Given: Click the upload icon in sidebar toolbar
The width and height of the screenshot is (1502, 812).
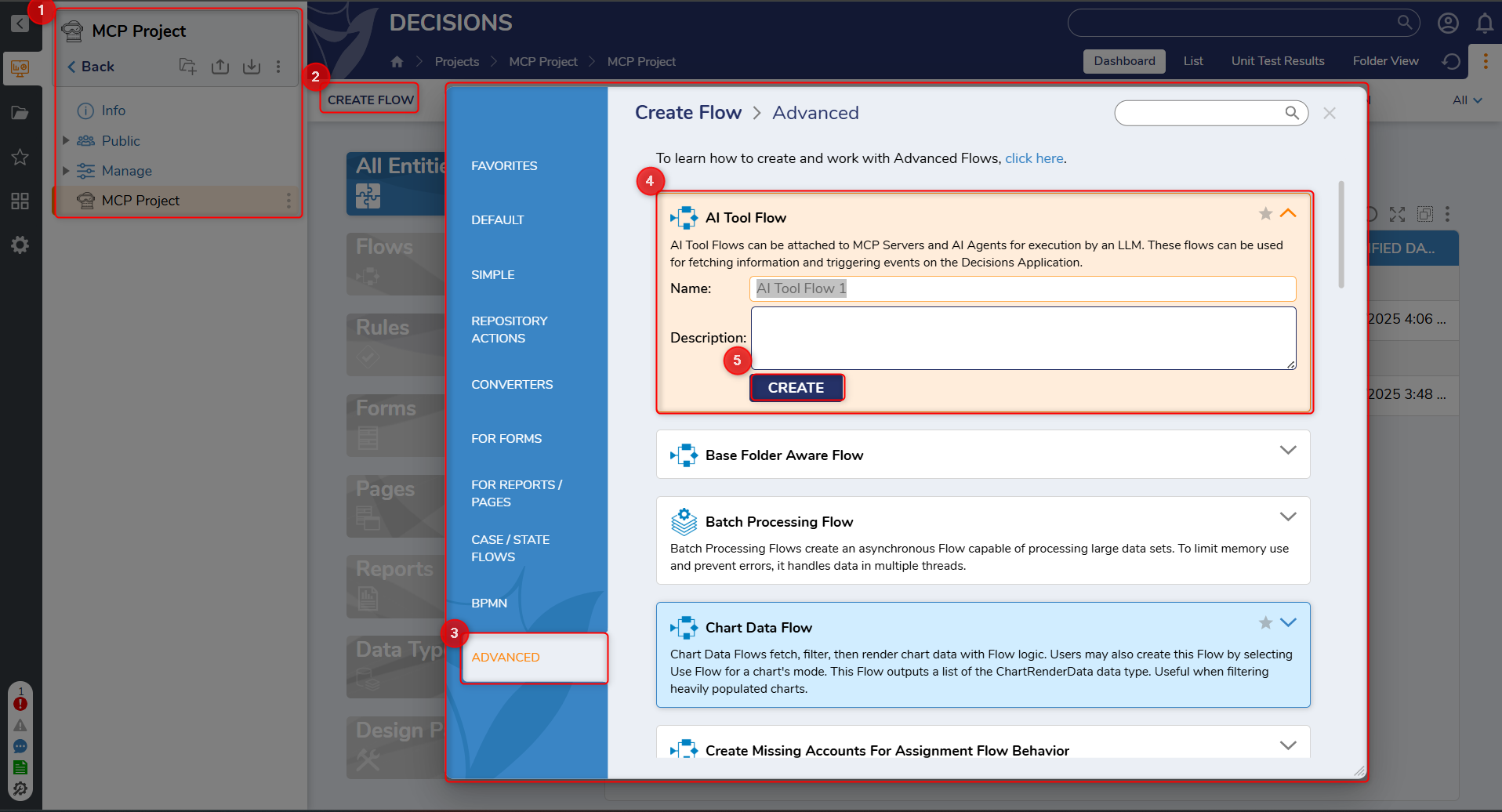Looking at the screenshot, I should [220, 67].
